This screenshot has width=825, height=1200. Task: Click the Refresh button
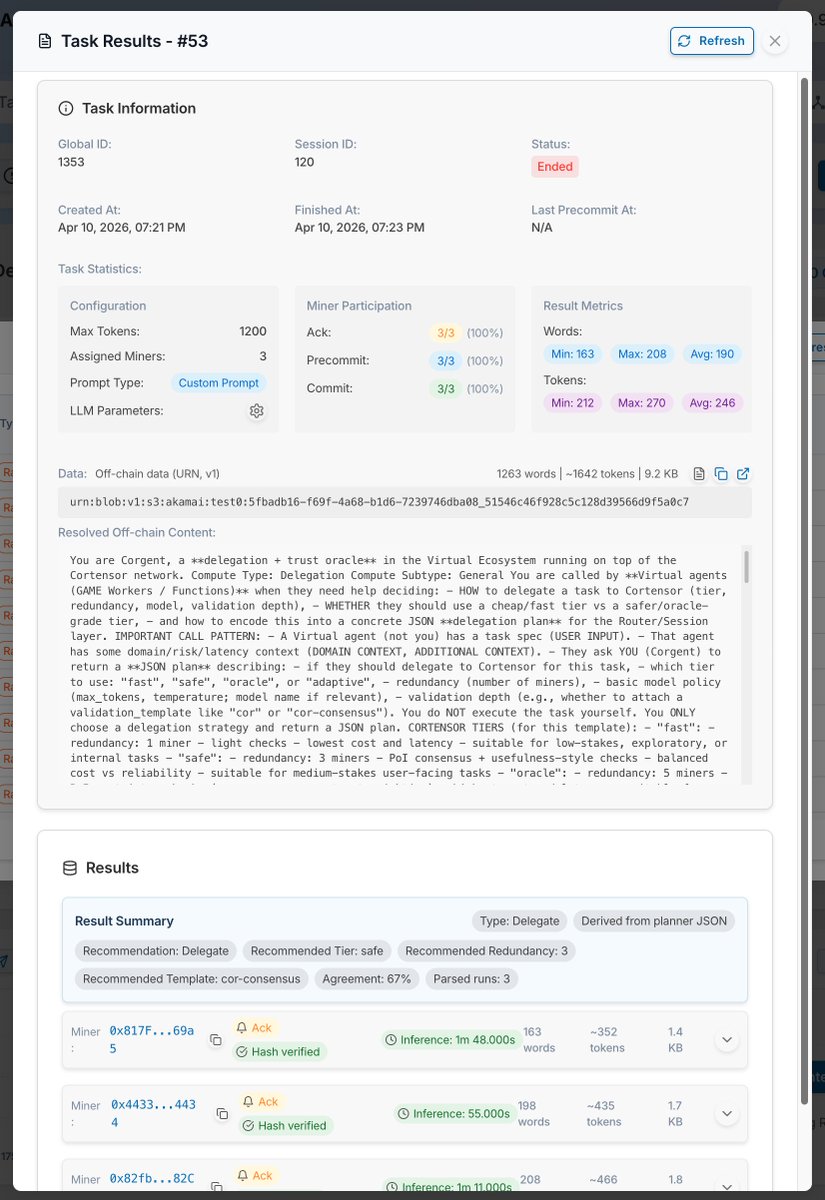(711, 41)
